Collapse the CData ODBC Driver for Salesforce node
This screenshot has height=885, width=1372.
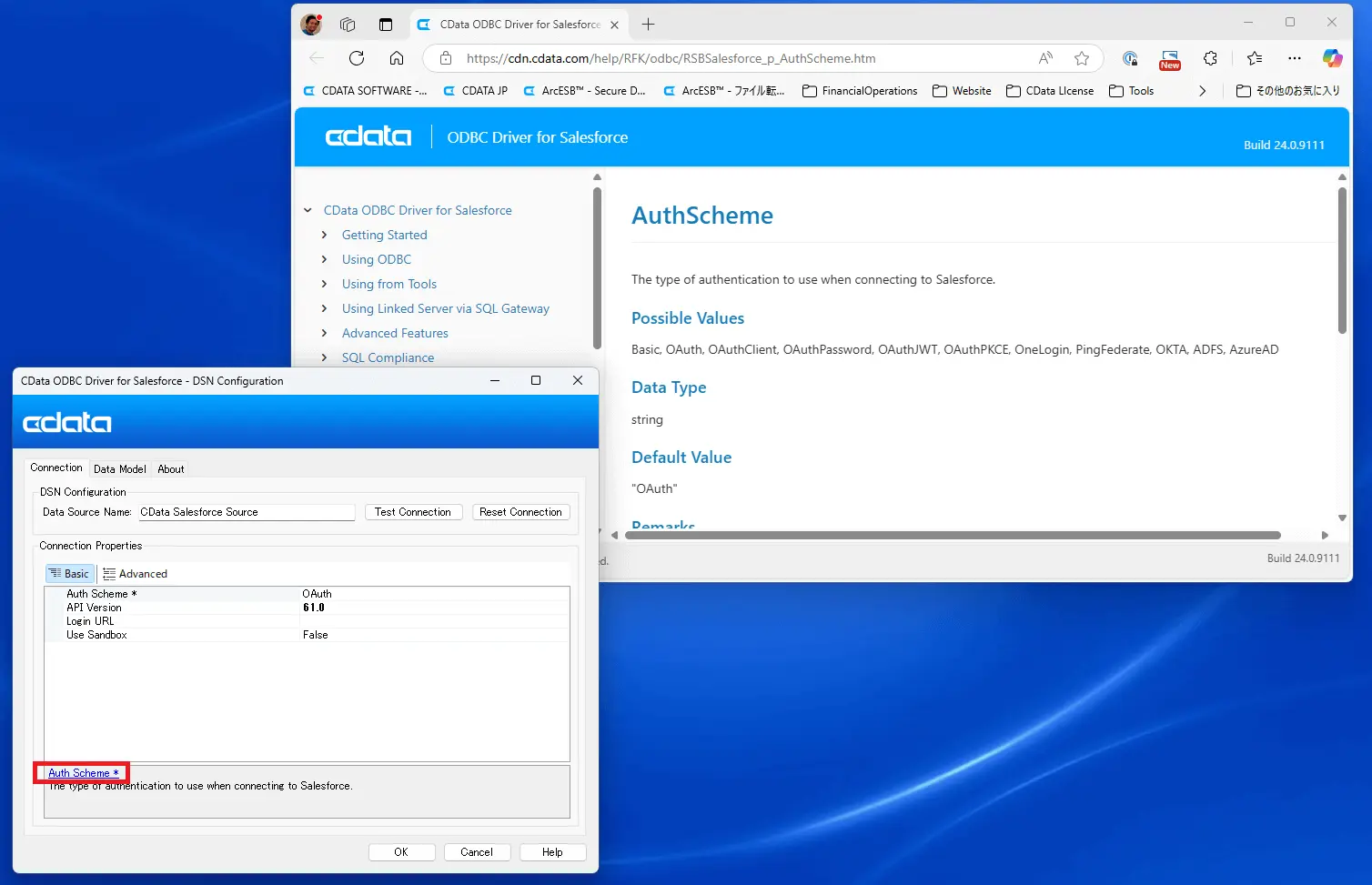(x=308, y=209)
